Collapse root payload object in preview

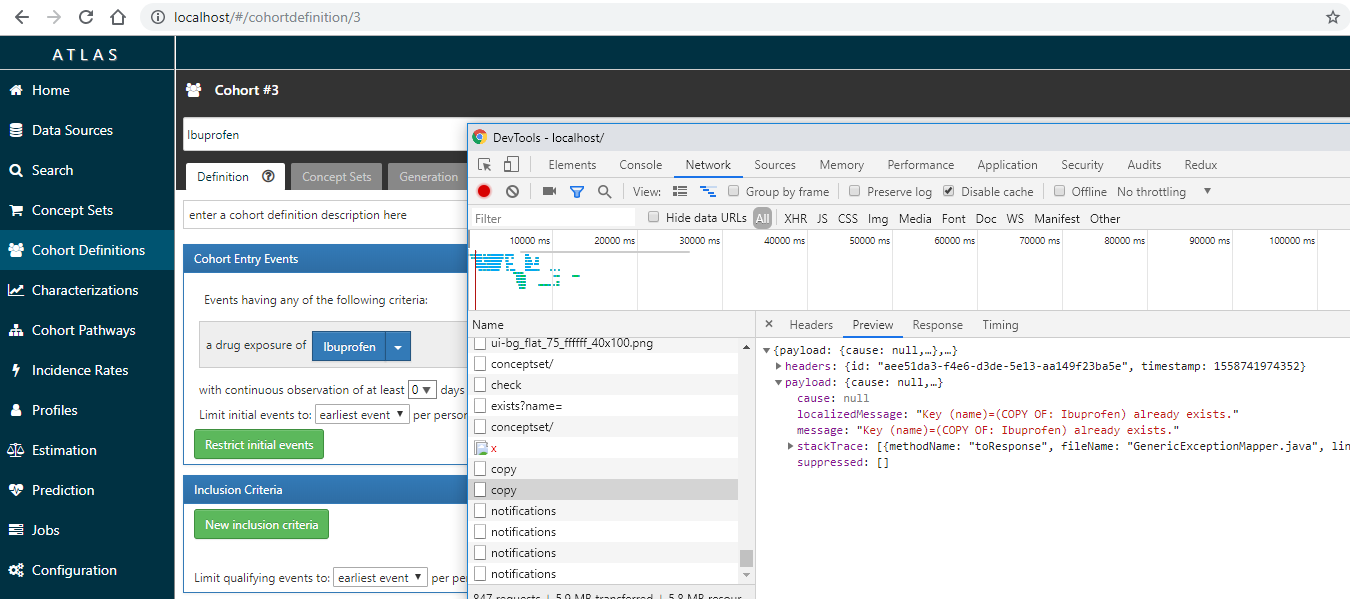tap(767, 351)
